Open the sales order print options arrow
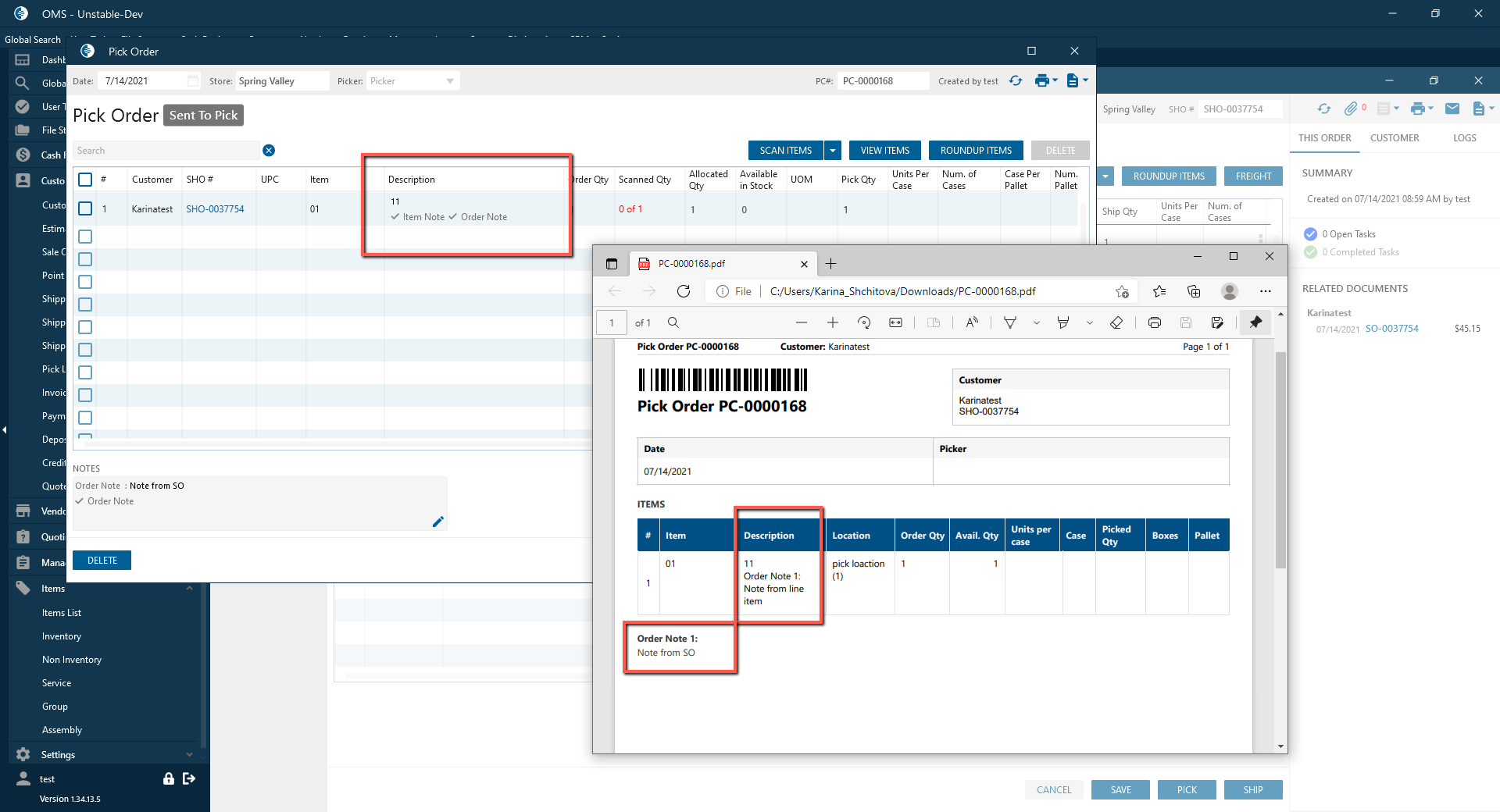 (x=1430, y=109)
